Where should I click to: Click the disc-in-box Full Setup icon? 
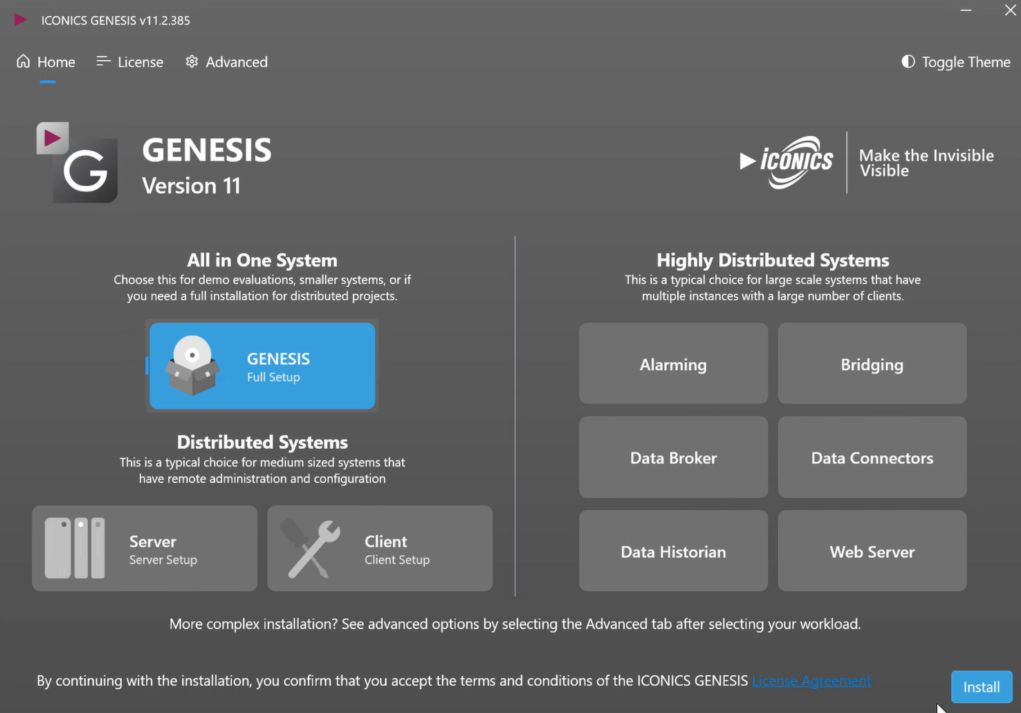pos(192,365)
